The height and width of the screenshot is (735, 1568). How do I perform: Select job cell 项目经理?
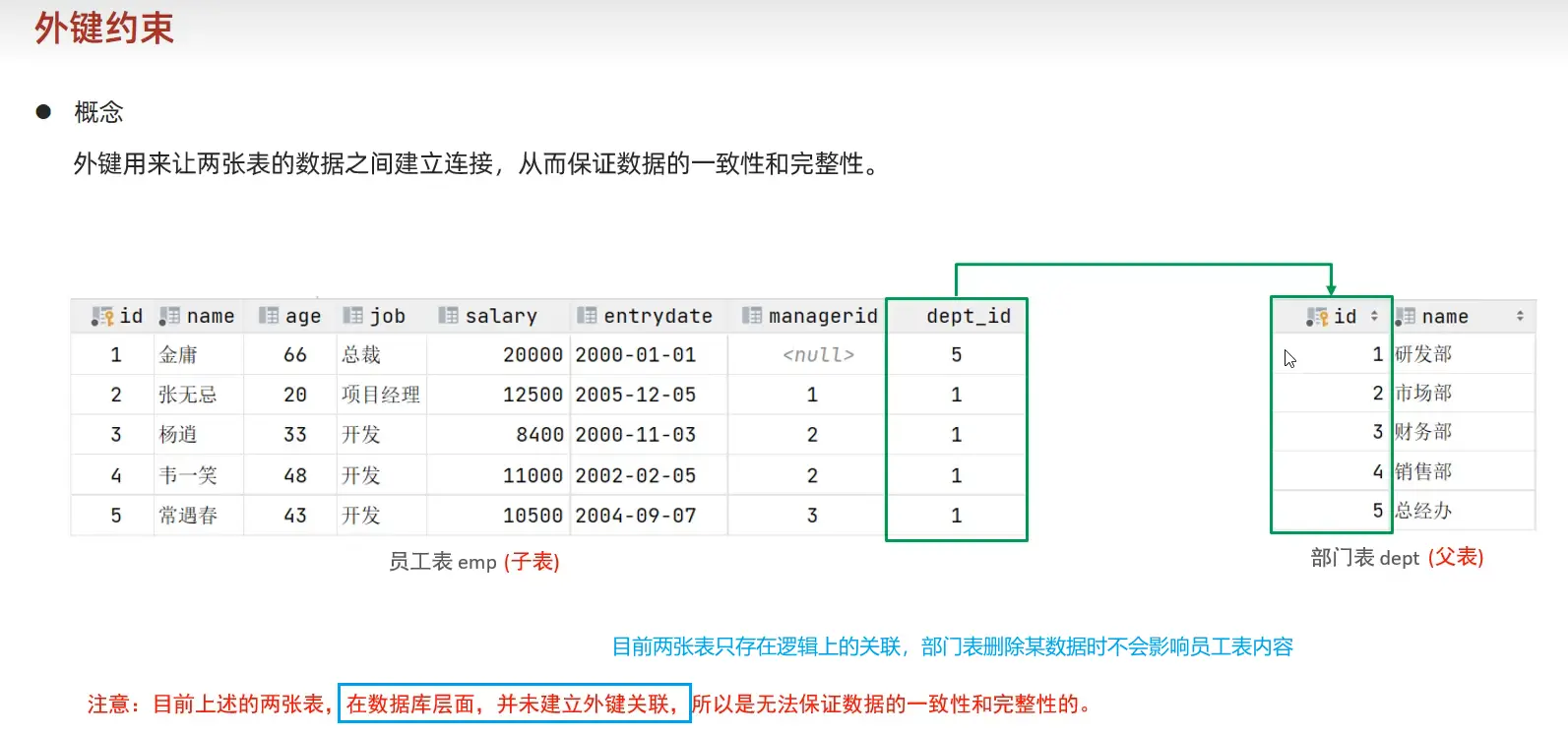click(x=381, y=395)
